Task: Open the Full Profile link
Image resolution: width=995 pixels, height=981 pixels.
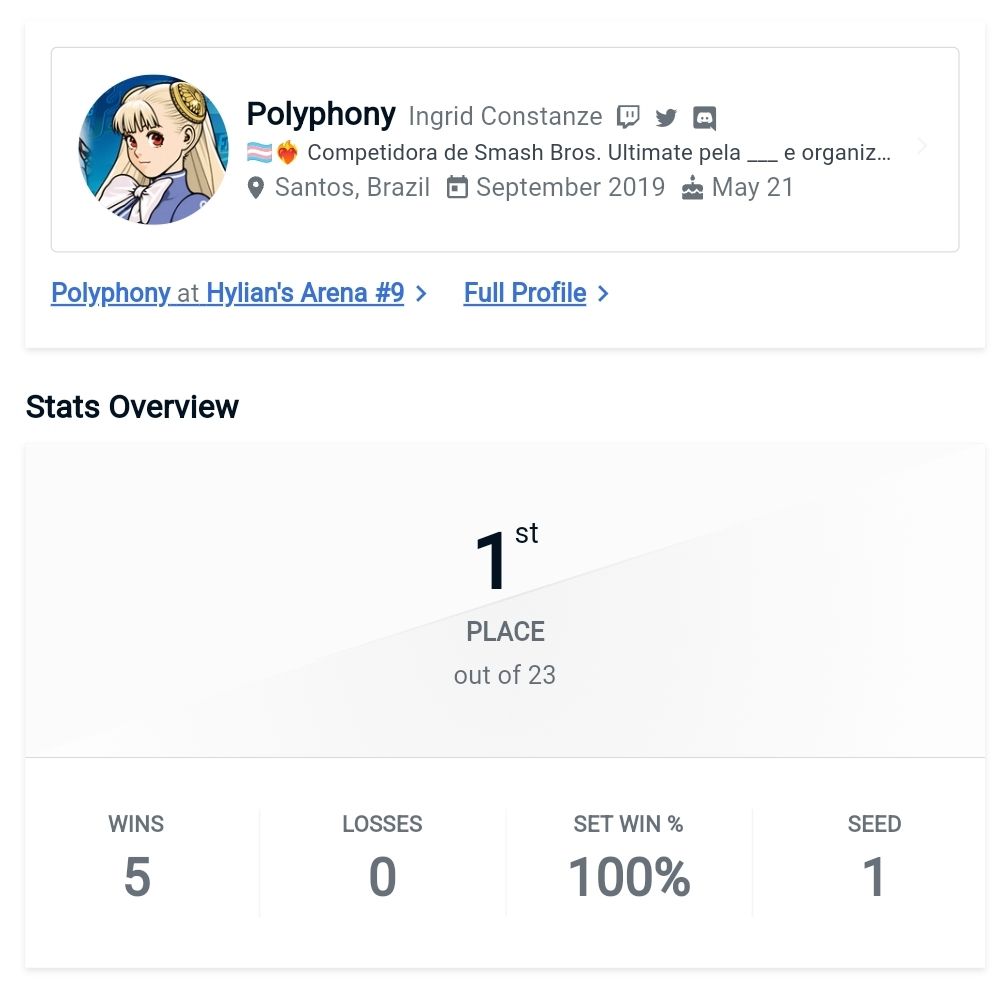Action: click(525, 293)
